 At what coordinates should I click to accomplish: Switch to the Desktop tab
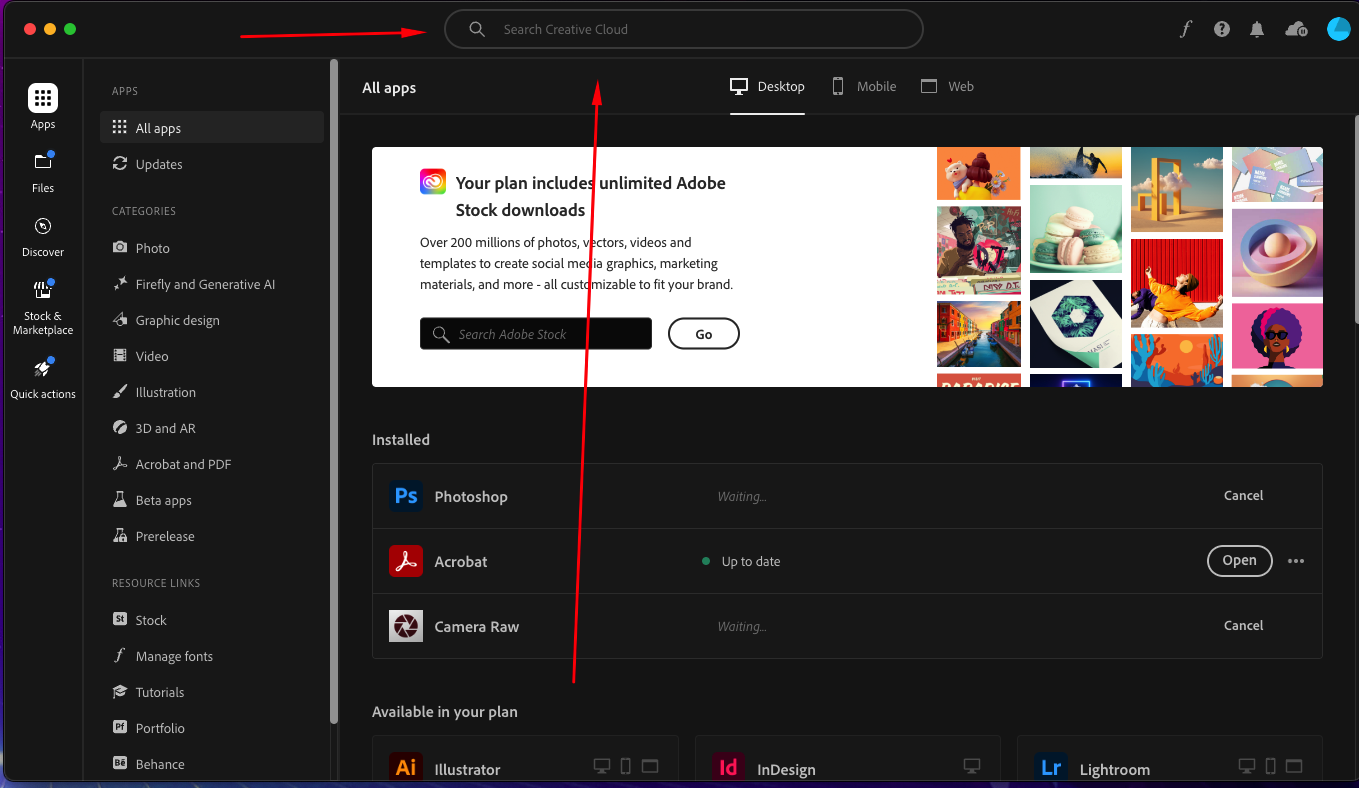pyautogui.click(x=767, y=87)
